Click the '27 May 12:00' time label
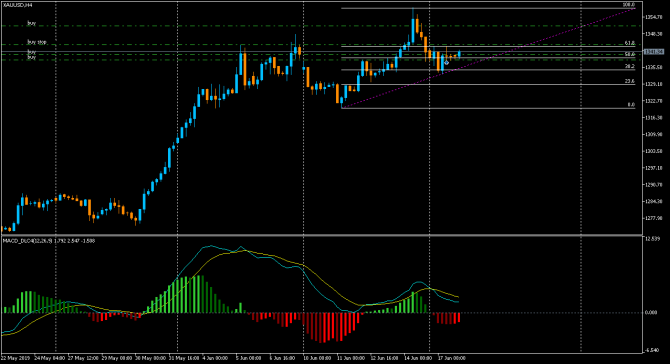 click(83, 358)
